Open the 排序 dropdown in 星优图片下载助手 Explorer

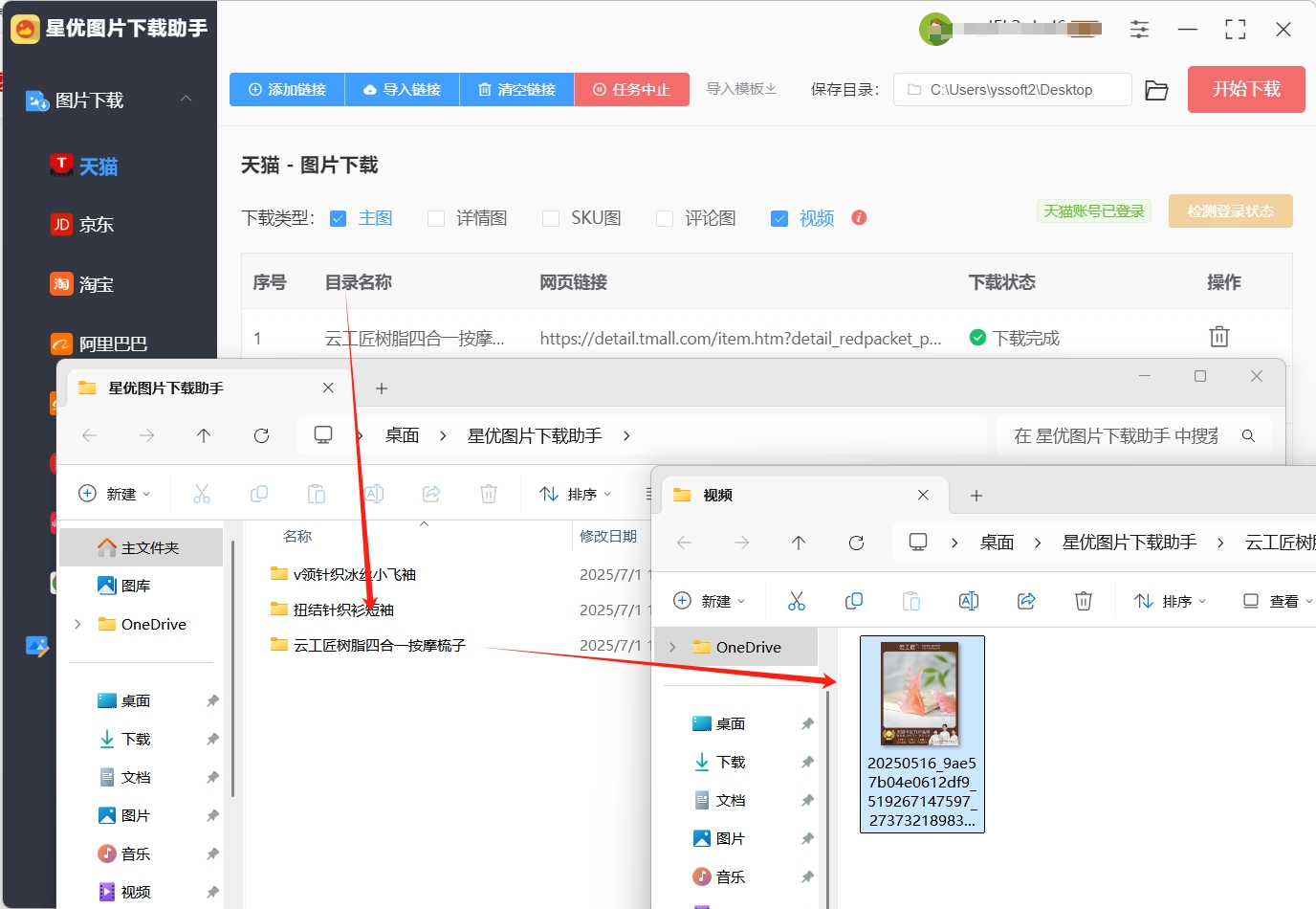pos(575,494)
